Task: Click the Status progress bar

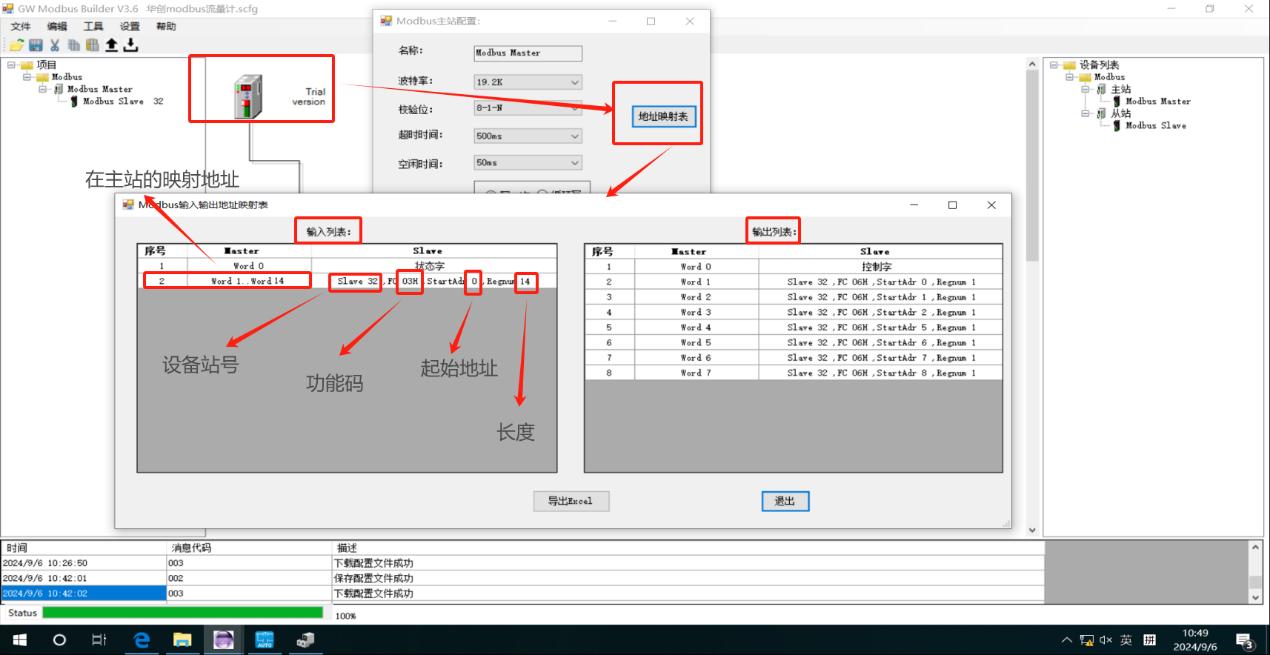Action: click(x=183, y=612)
